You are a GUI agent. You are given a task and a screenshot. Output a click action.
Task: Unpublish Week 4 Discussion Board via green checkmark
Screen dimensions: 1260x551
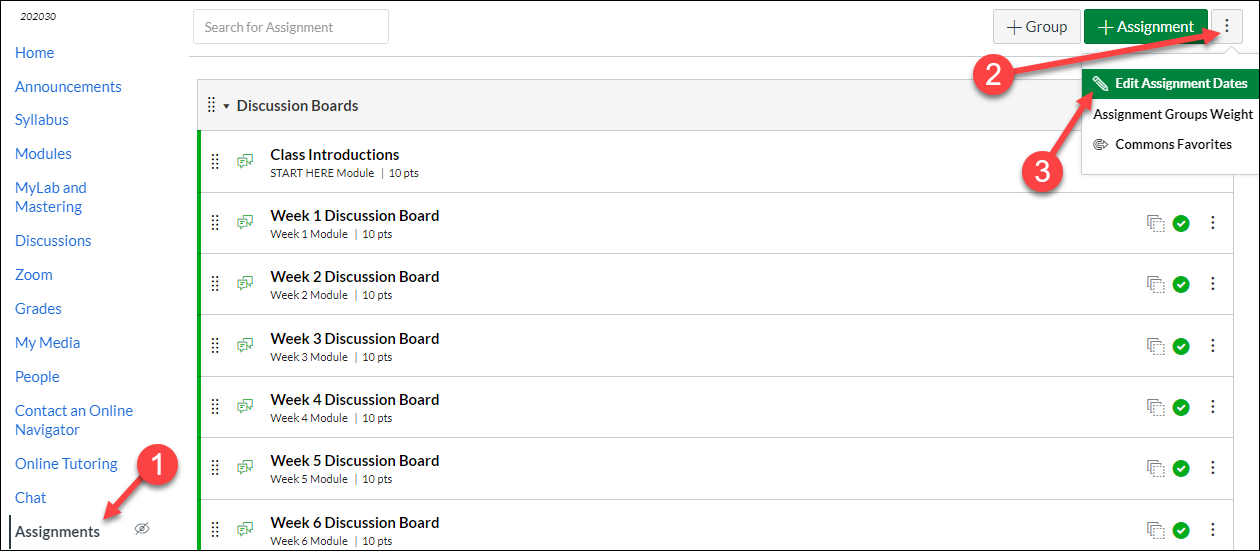1181,407
